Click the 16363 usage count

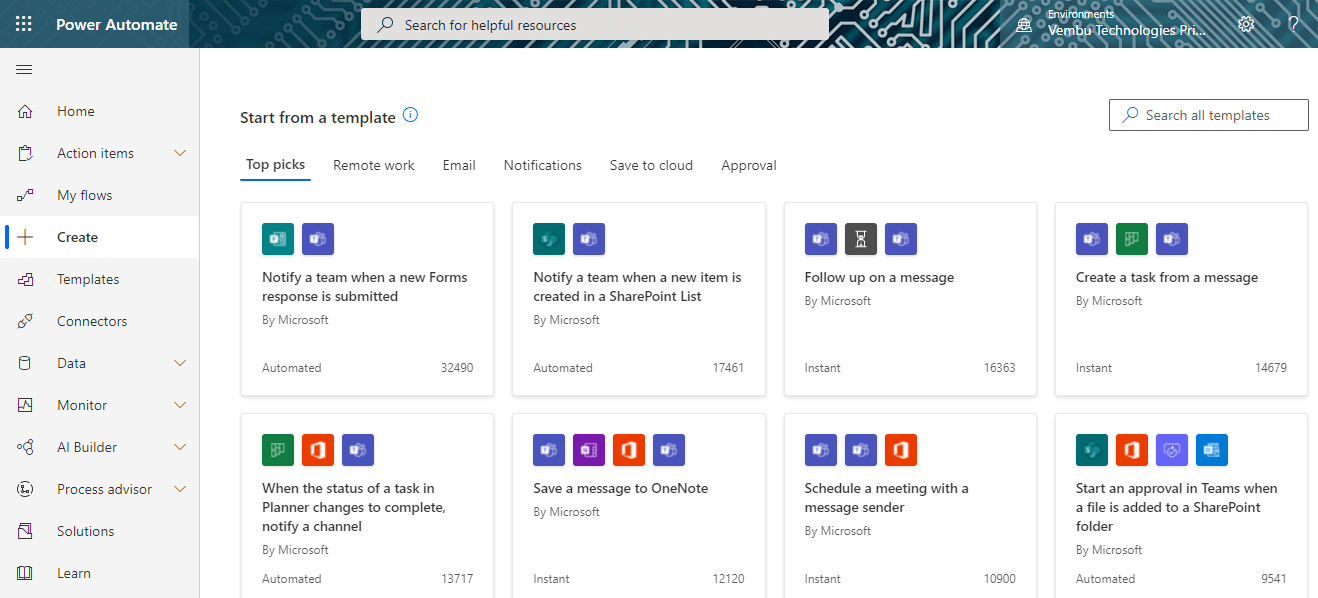coord(999,368)
